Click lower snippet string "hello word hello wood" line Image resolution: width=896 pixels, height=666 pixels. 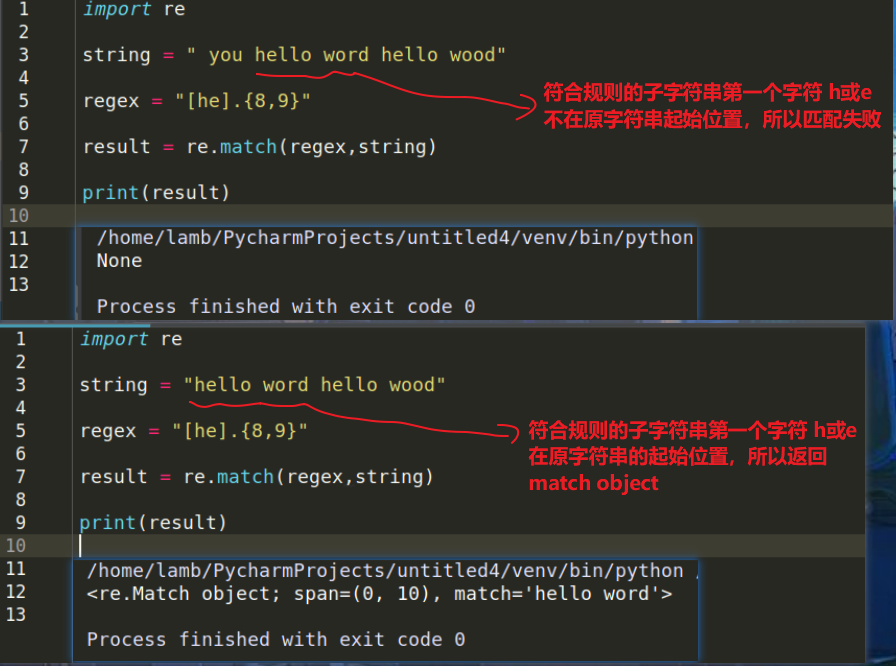(262, 385)
